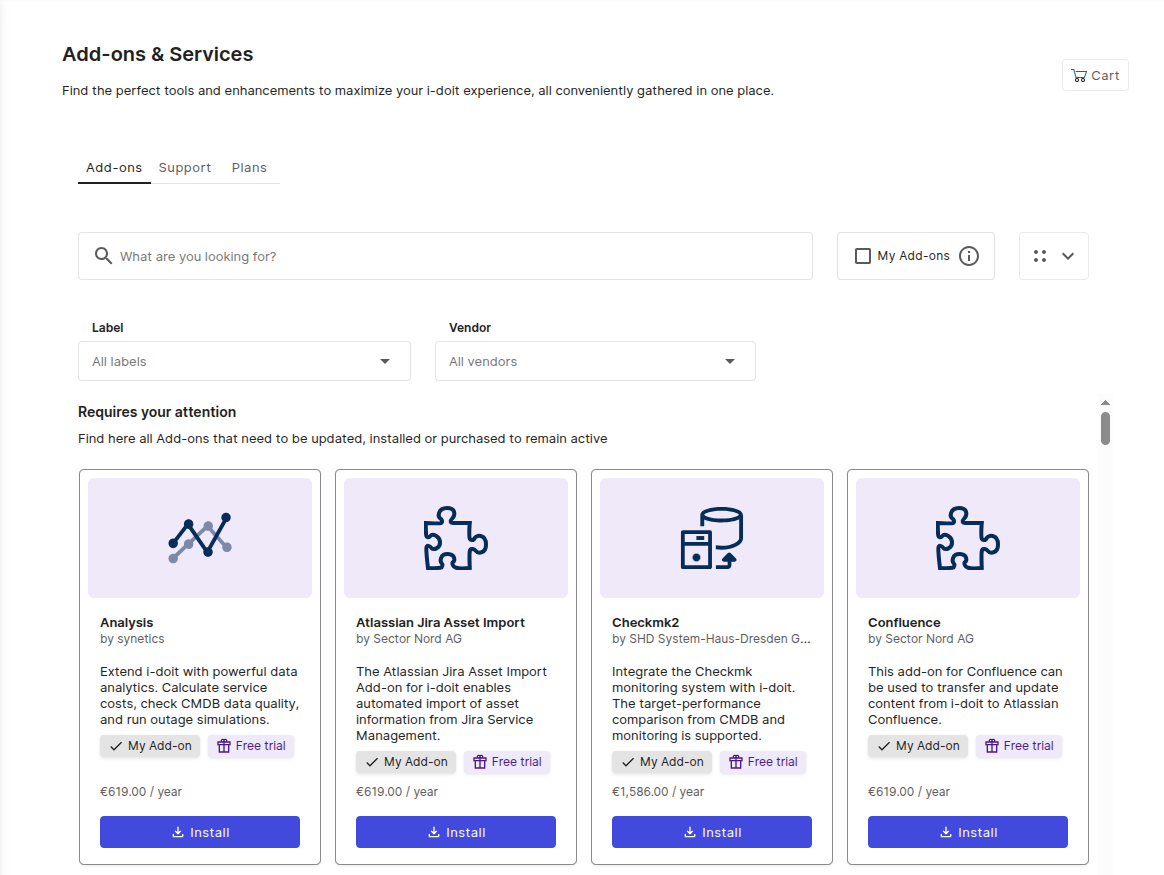Viewport: 1164px width, 875px height.
Task: Click the add-on list scrollbar thumb
Action: [x=1105, y=427]
